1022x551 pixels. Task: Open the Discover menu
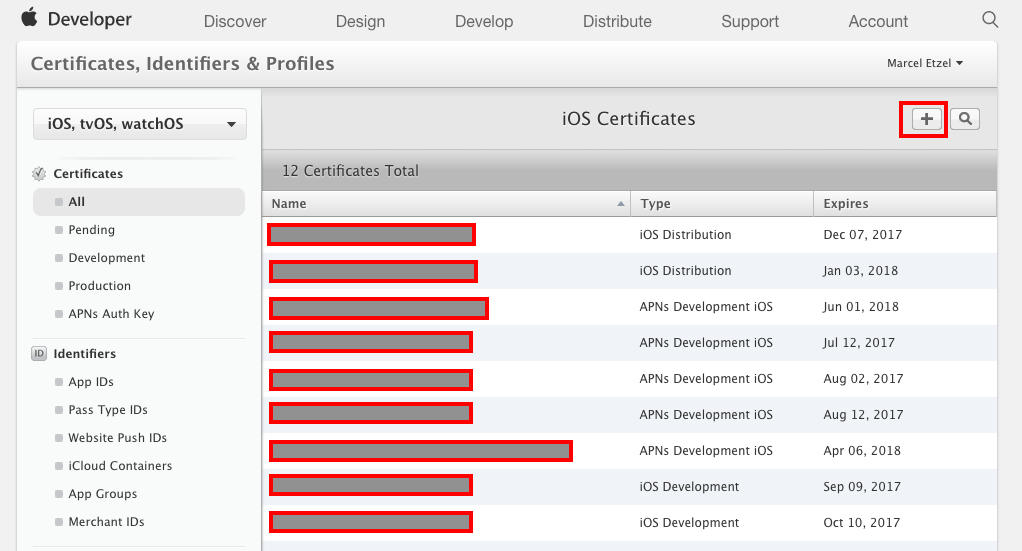tap(235, 22)
